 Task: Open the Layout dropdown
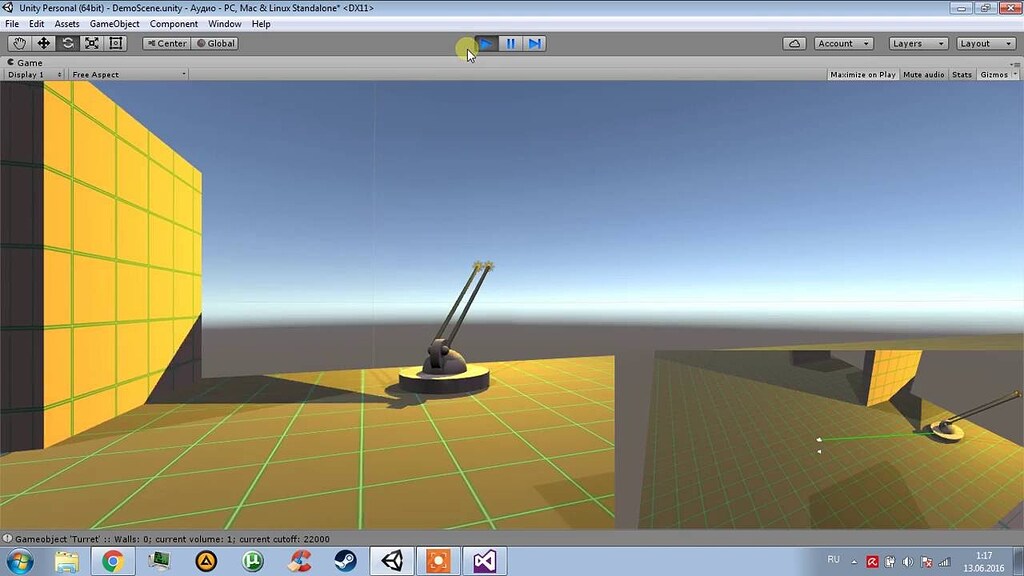(984, 43)
